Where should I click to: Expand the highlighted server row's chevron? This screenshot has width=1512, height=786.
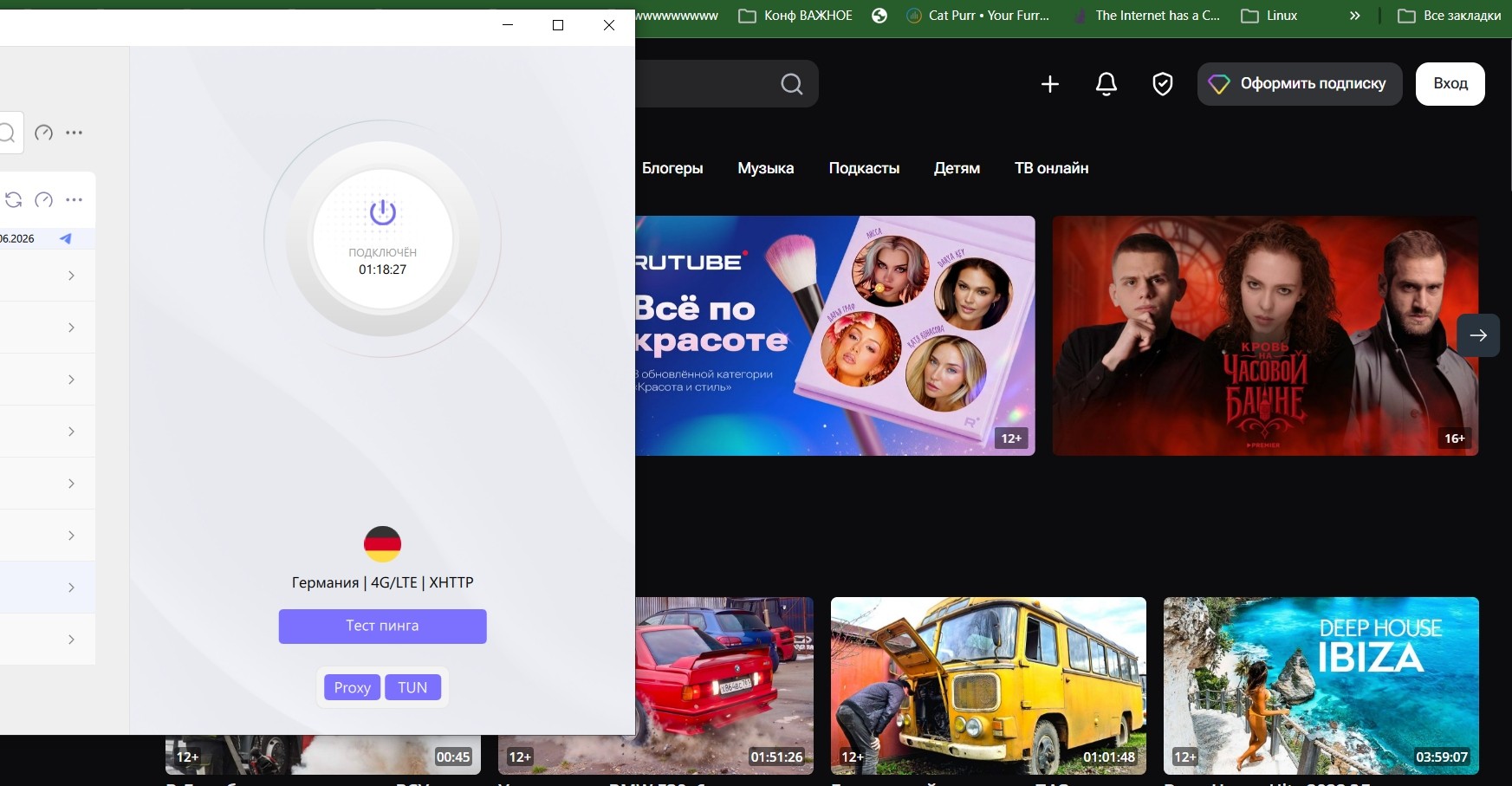[x=71, y=588]
